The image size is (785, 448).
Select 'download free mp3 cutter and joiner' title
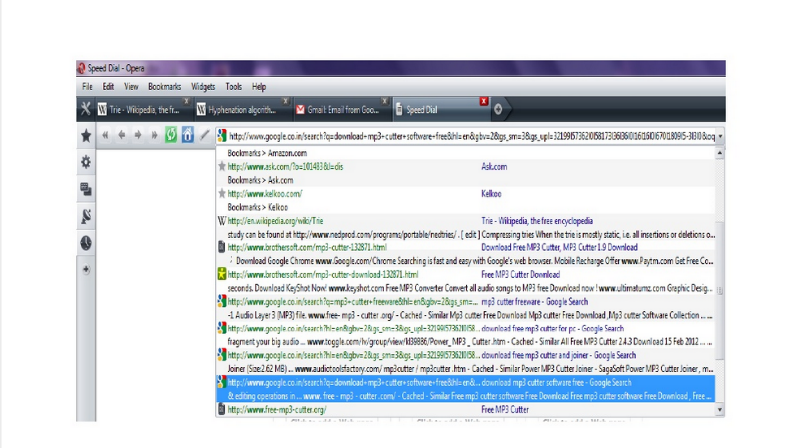tap(558, 355)
